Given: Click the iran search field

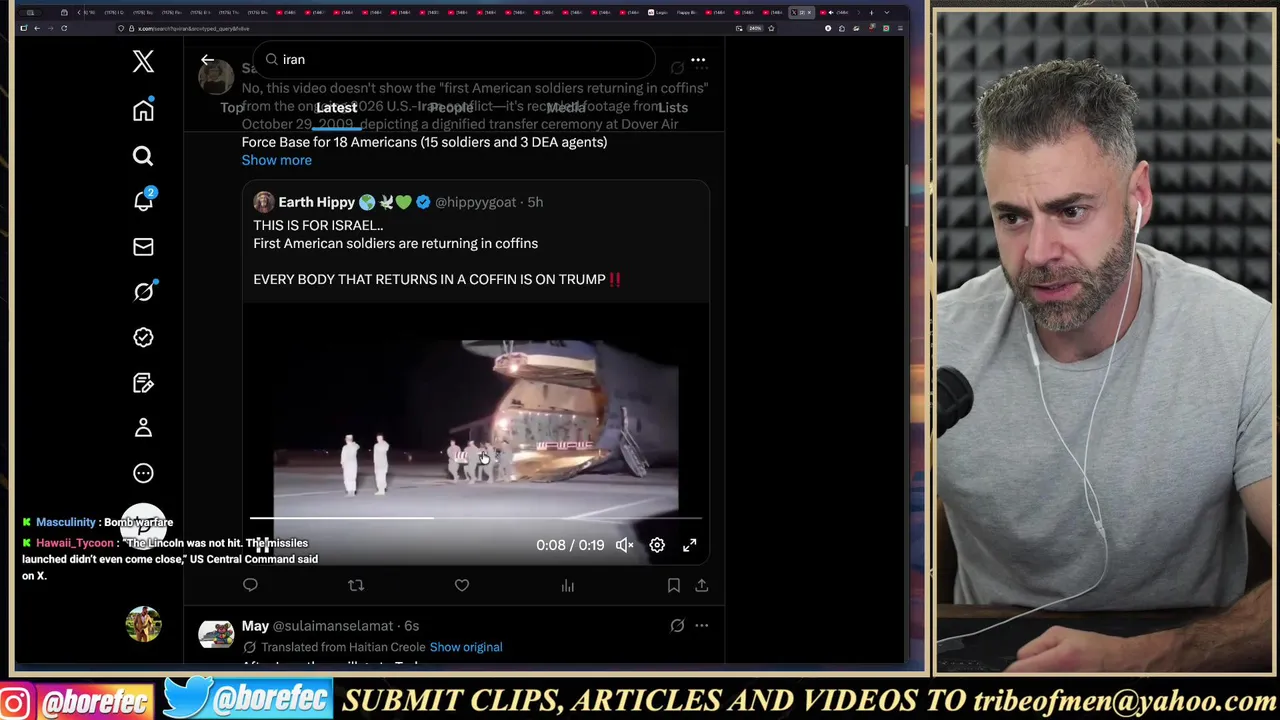Looking at the screenshot, I should coord(455,60).
